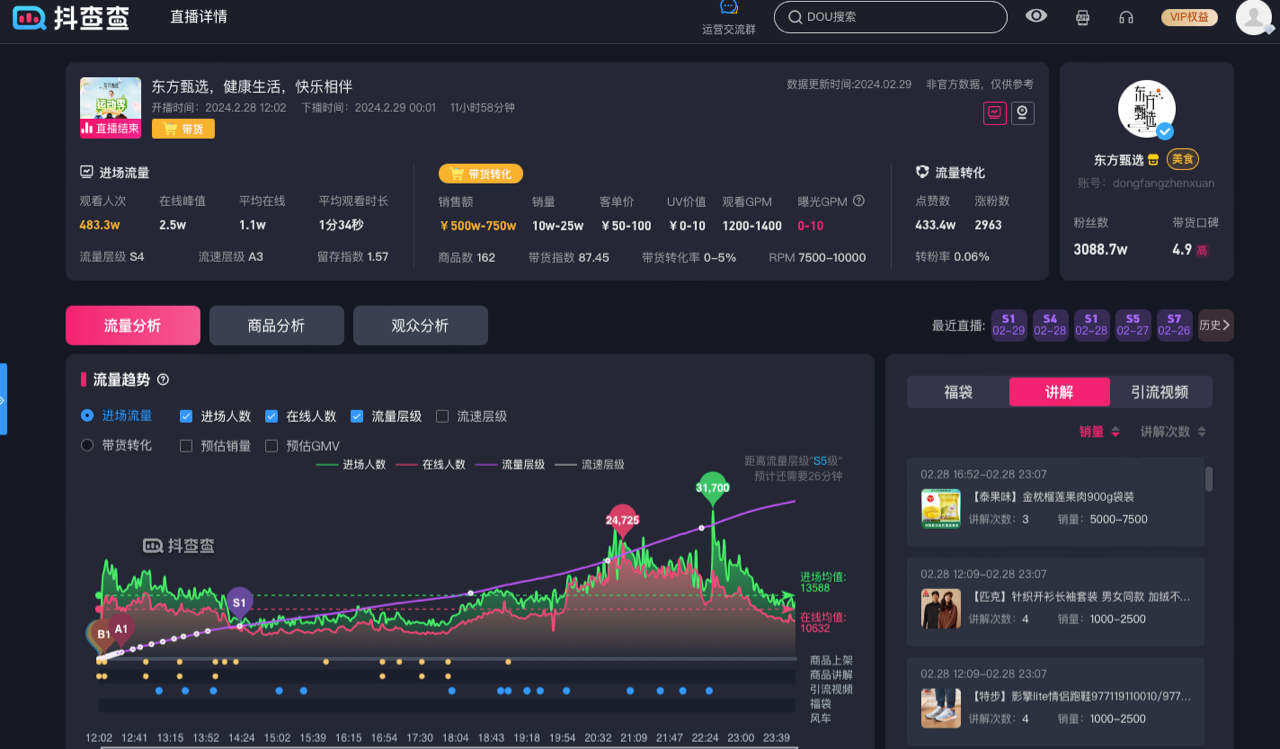Uncheck the 进场人数 checkbox
This screenshot has height=749, width=1280.
coord(186,416)
